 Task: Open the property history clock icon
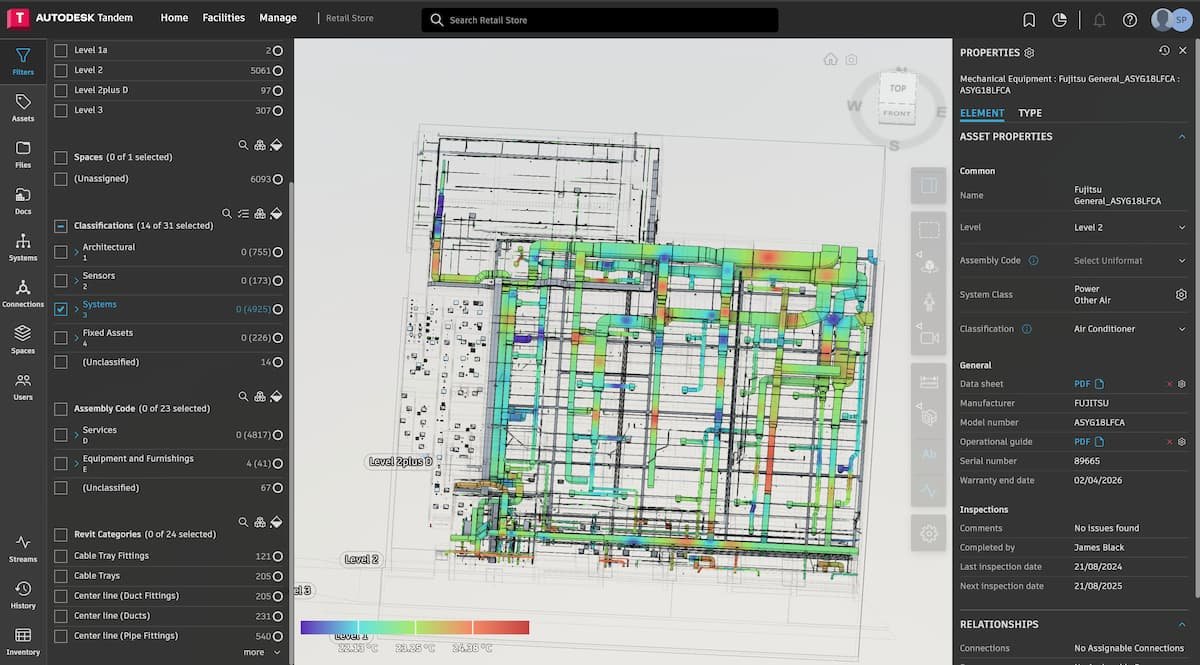[1164, 51]
